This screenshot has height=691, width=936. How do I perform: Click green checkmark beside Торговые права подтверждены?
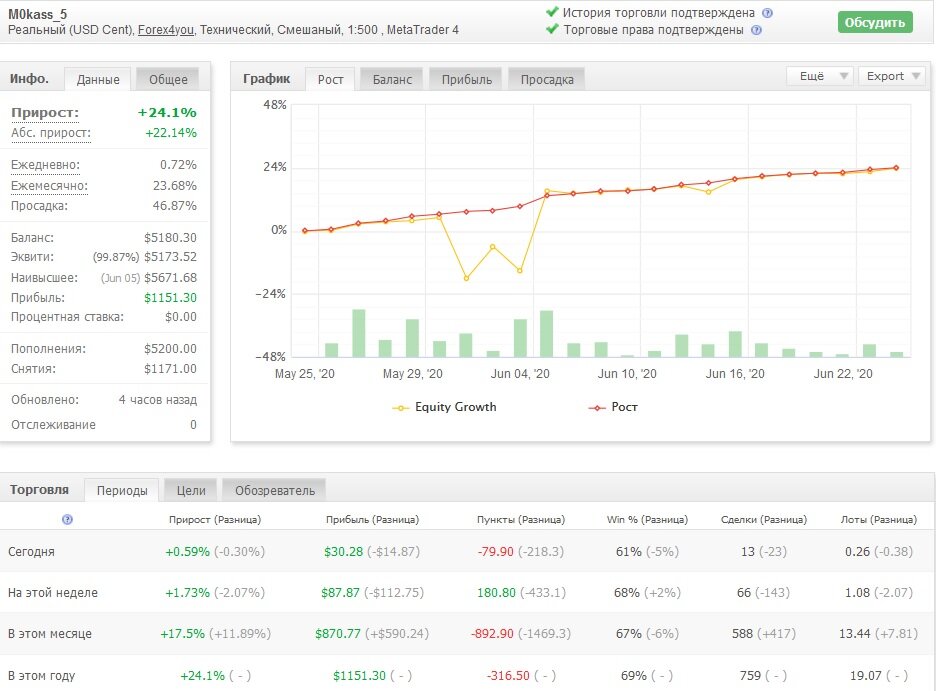coord(552,29)
